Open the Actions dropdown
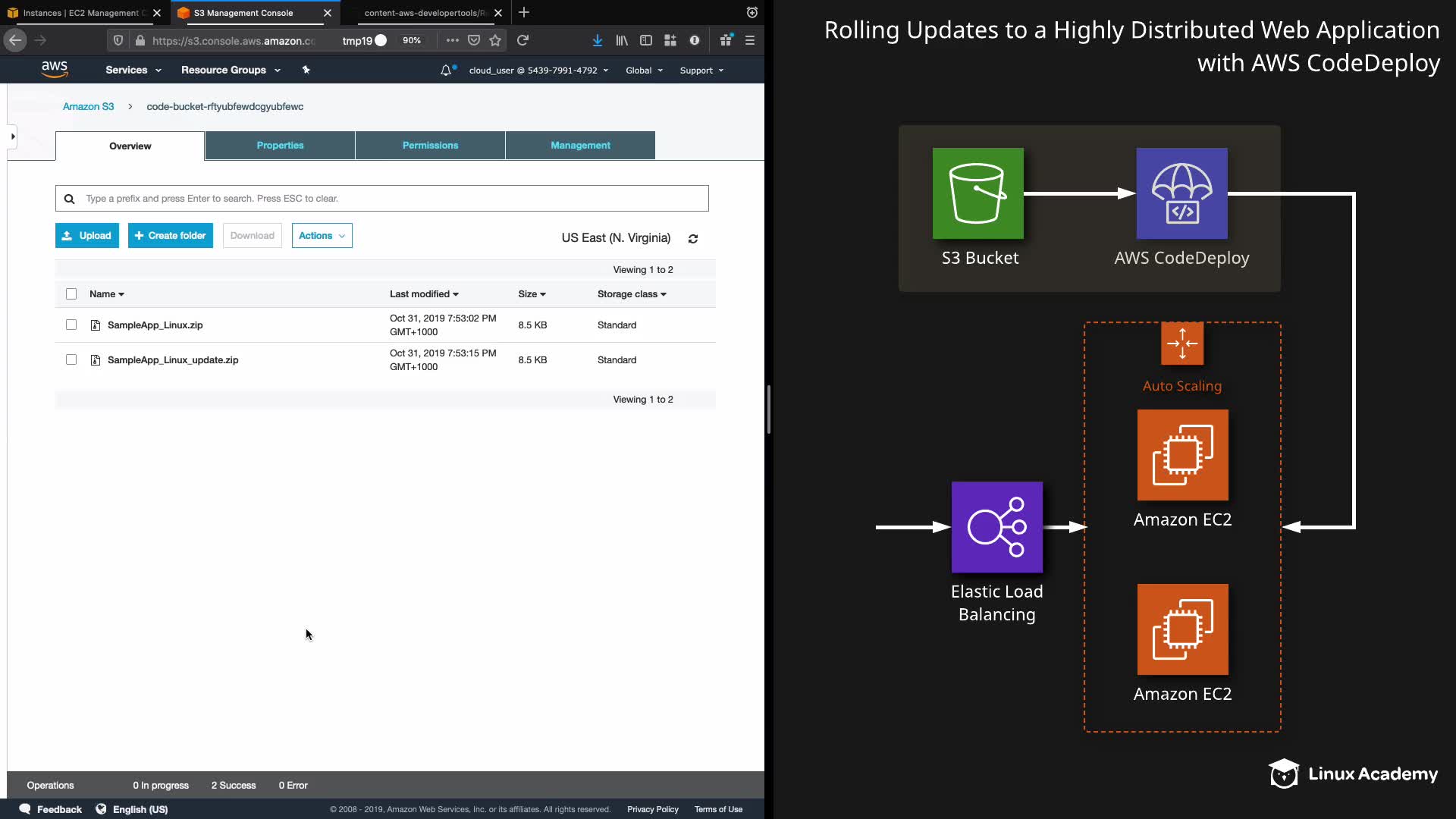 pyautogui.click(x=322, y=236)
